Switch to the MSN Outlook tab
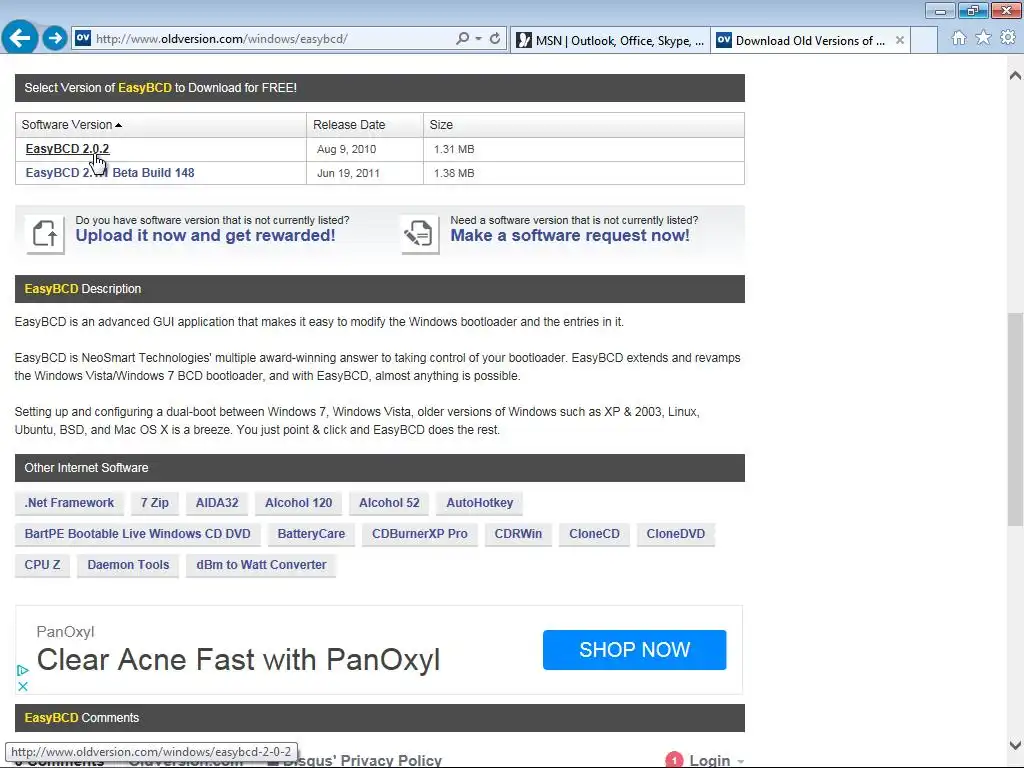 tap(610, 40)
